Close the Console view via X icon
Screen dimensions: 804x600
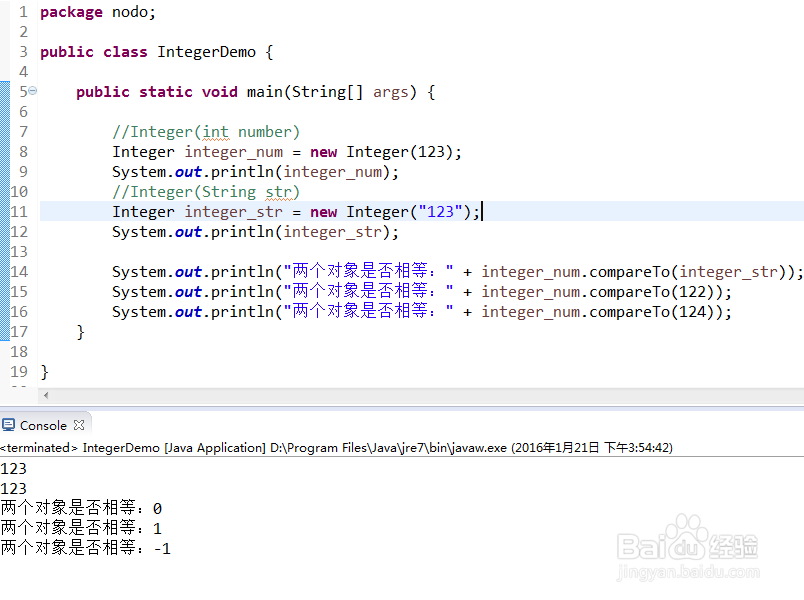click(x=79, y=425)
